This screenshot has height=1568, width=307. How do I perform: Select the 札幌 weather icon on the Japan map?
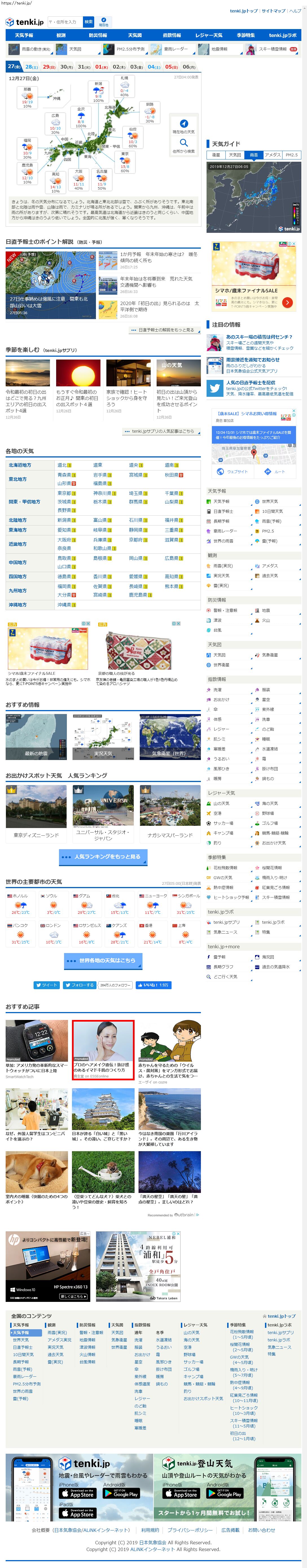(124, 85)
